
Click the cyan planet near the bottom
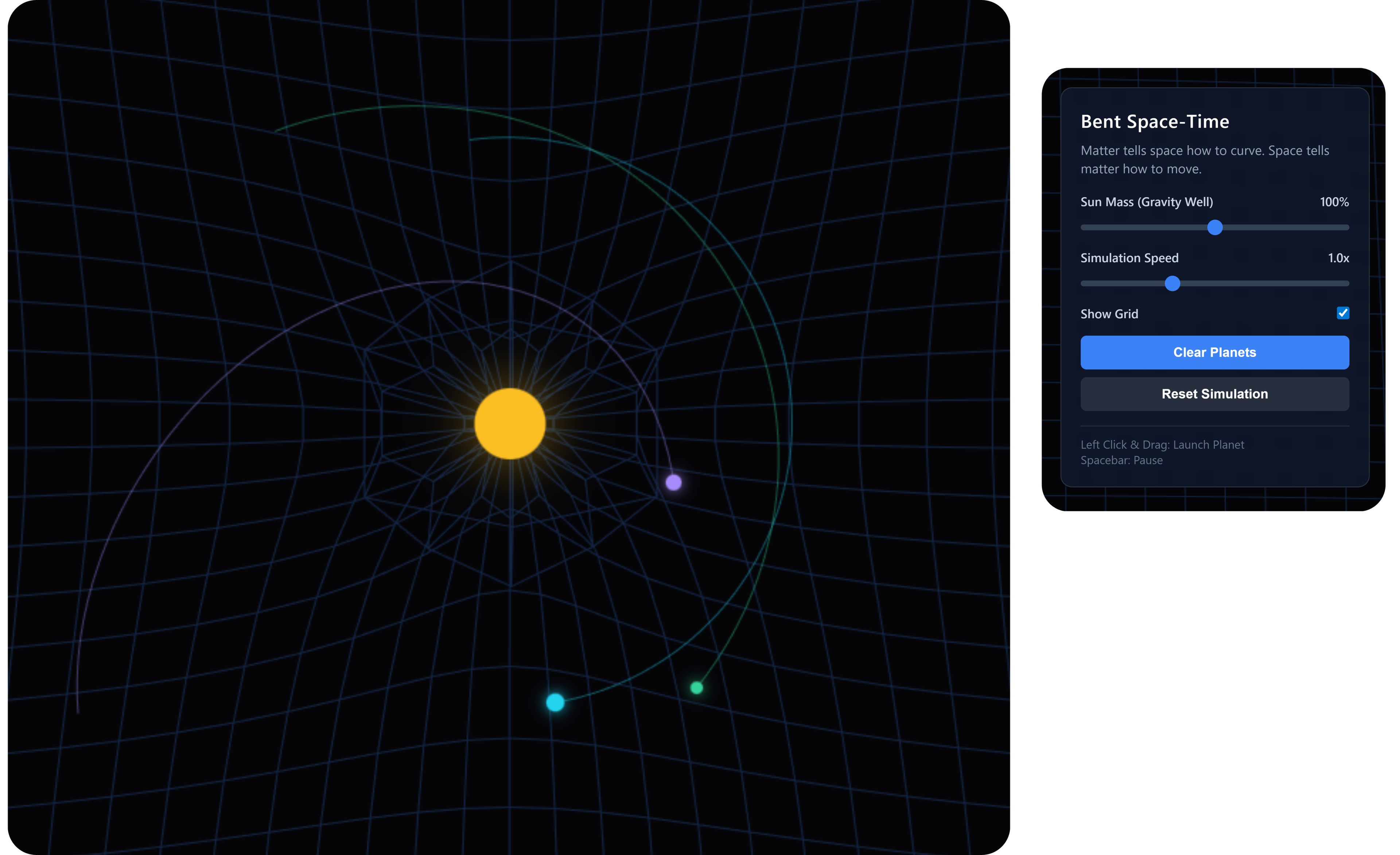point(555,703)
